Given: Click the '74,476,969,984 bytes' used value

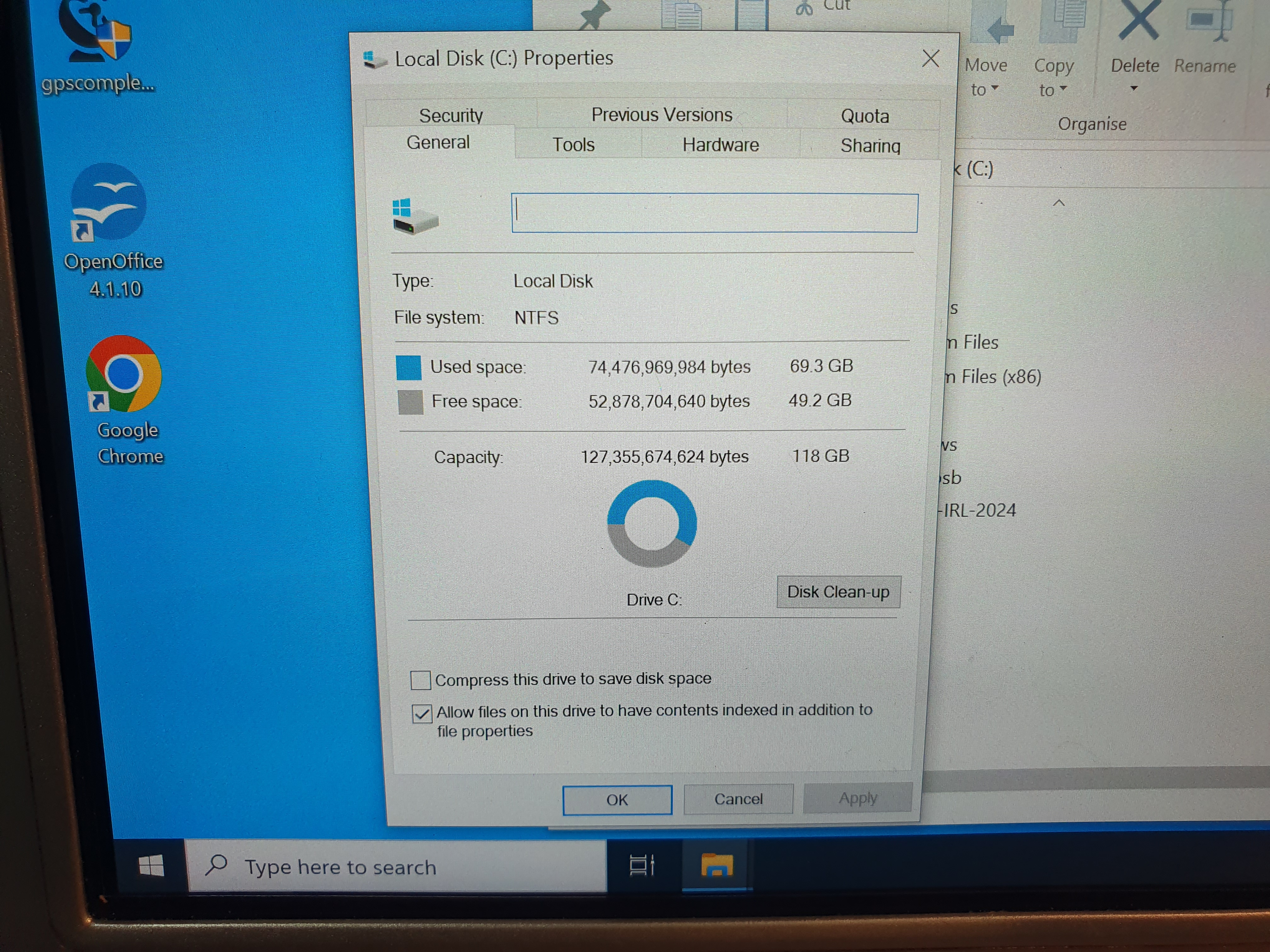Looking at the screenshot, I should tap(669, 367).
